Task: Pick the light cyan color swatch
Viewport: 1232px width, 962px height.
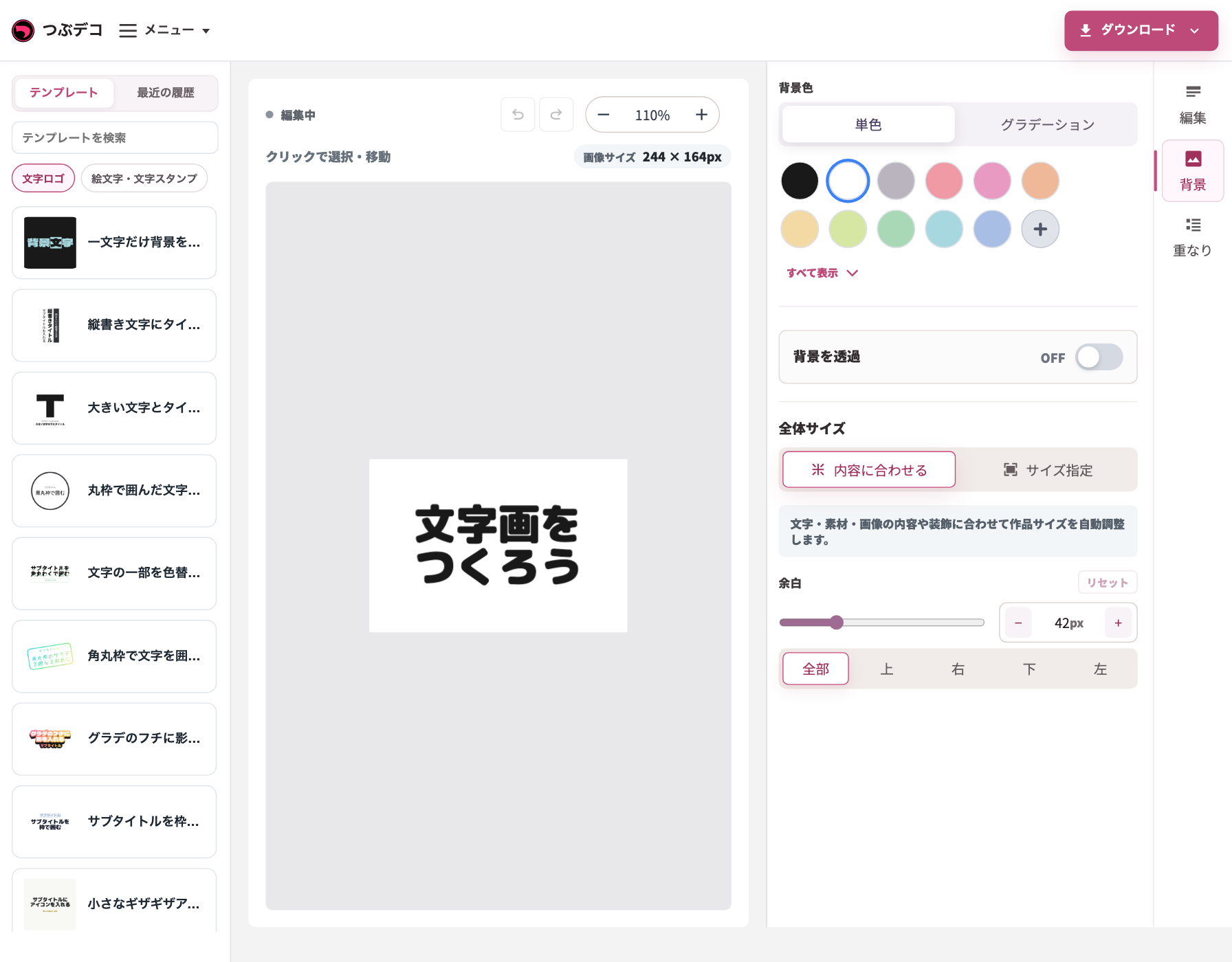Action: click(944, 229)
